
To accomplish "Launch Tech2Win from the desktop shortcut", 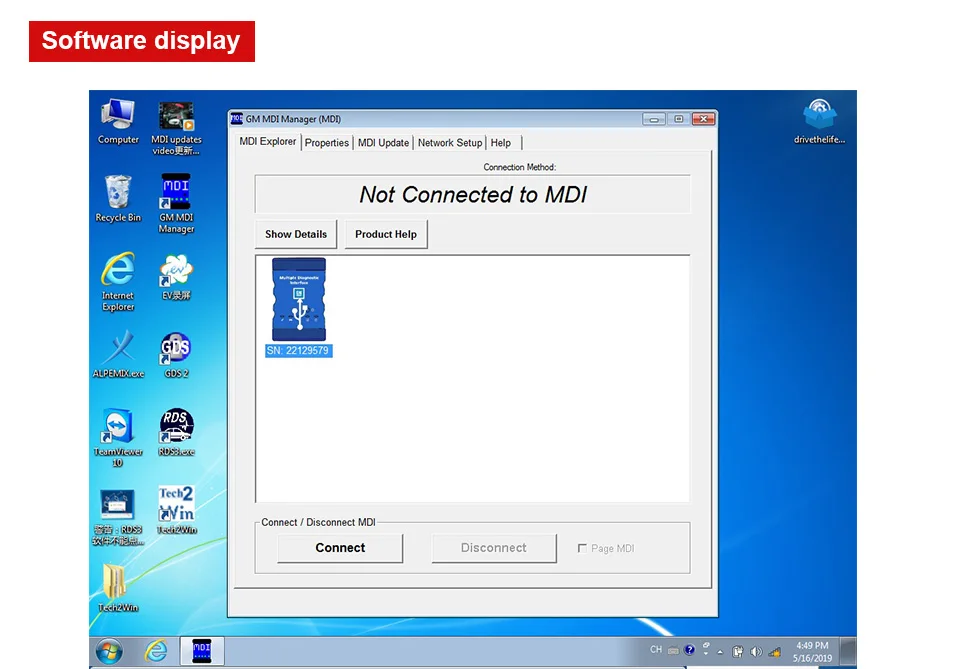I will 176,510.
